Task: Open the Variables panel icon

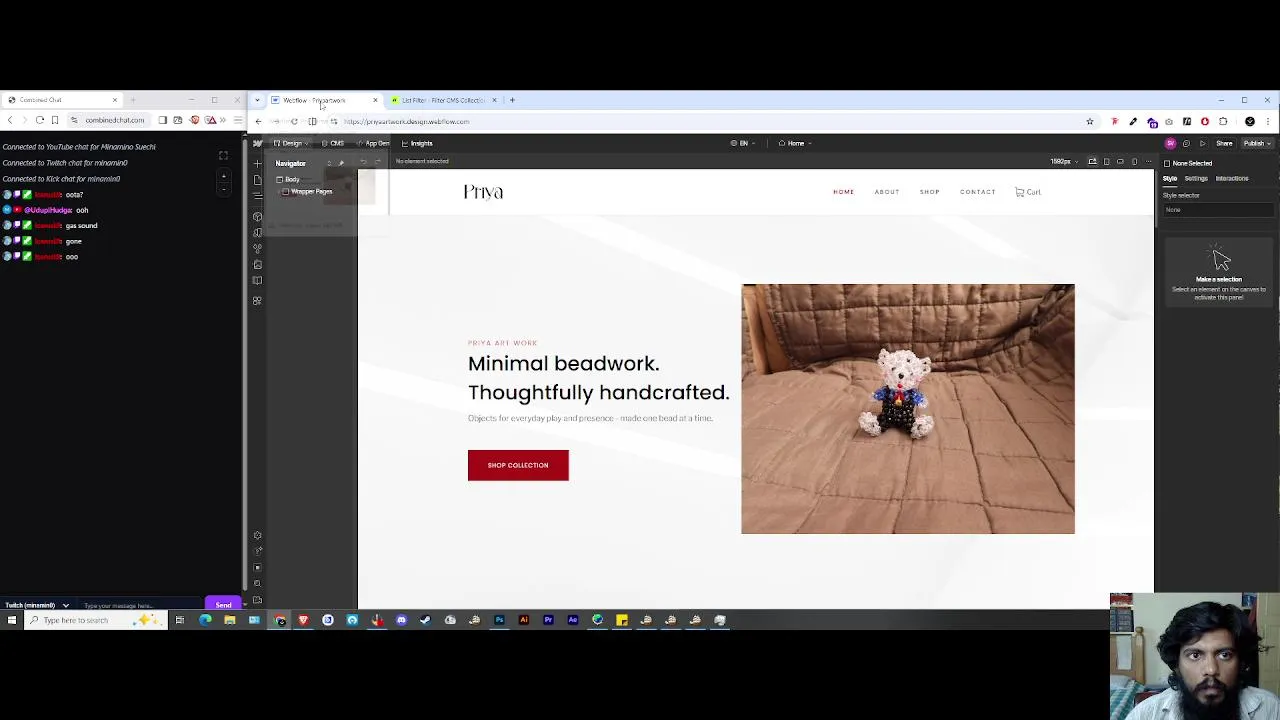Action: tap(258, 233)
